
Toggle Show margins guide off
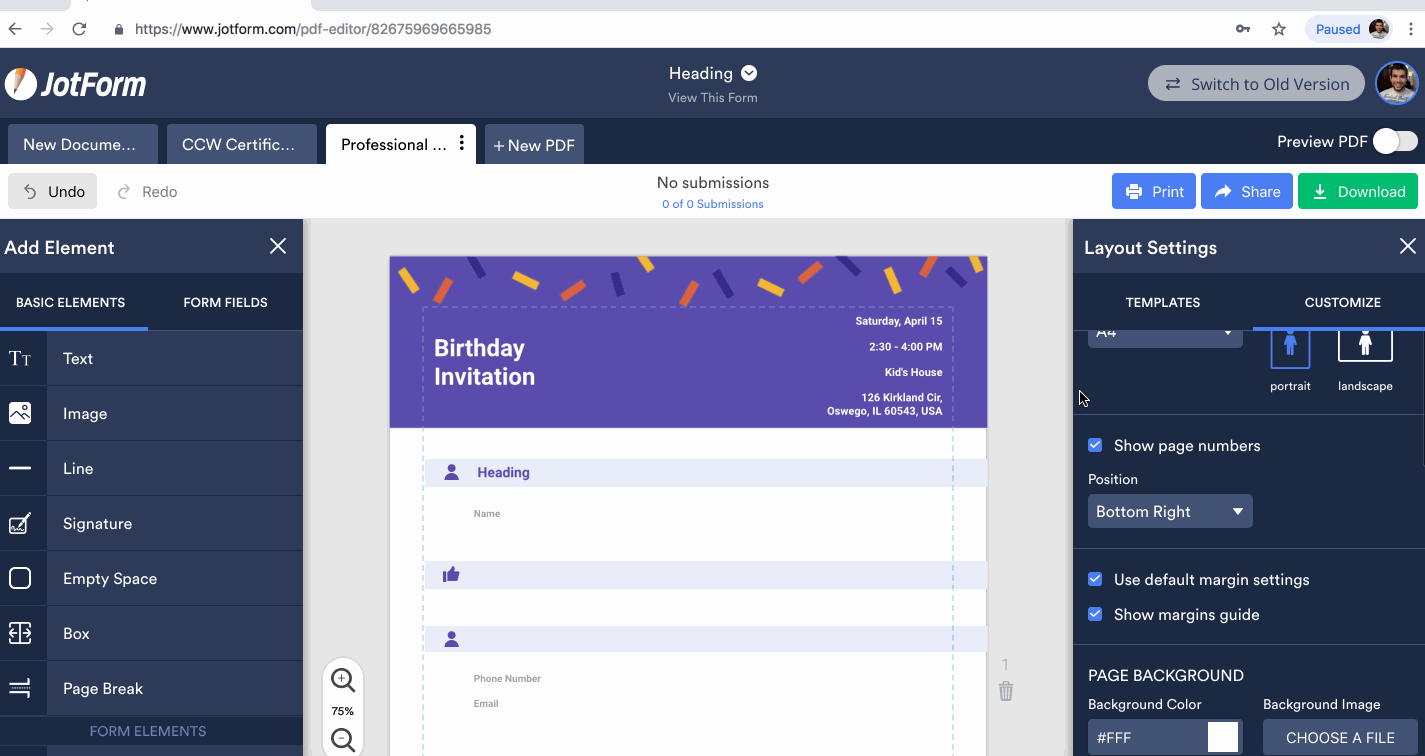1094,614
